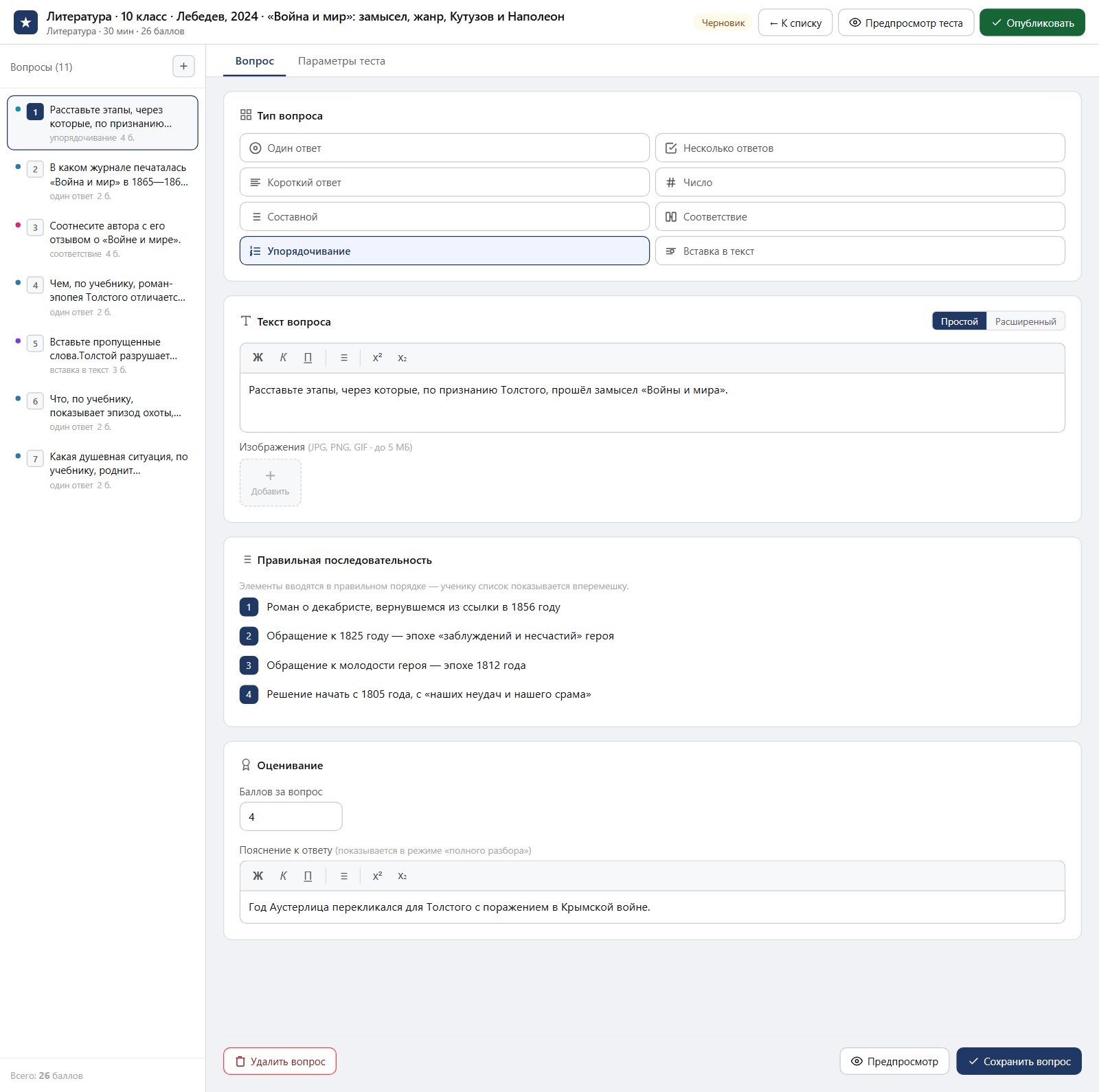Viewport: 1099px width, 1092px height.
Task: Apply superscript in explanation editor toolbar
Action: click(377, 876)
